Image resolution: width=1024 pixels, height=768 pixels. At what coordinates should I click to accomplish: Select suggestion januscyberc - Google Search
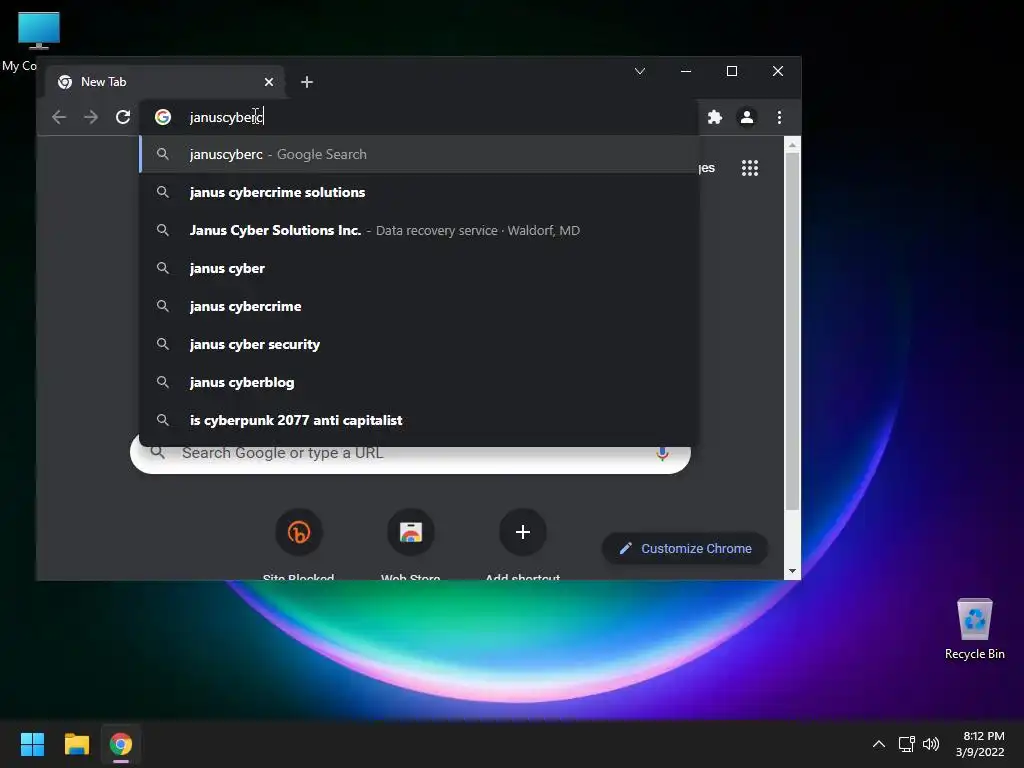click(x=419, y=154)
